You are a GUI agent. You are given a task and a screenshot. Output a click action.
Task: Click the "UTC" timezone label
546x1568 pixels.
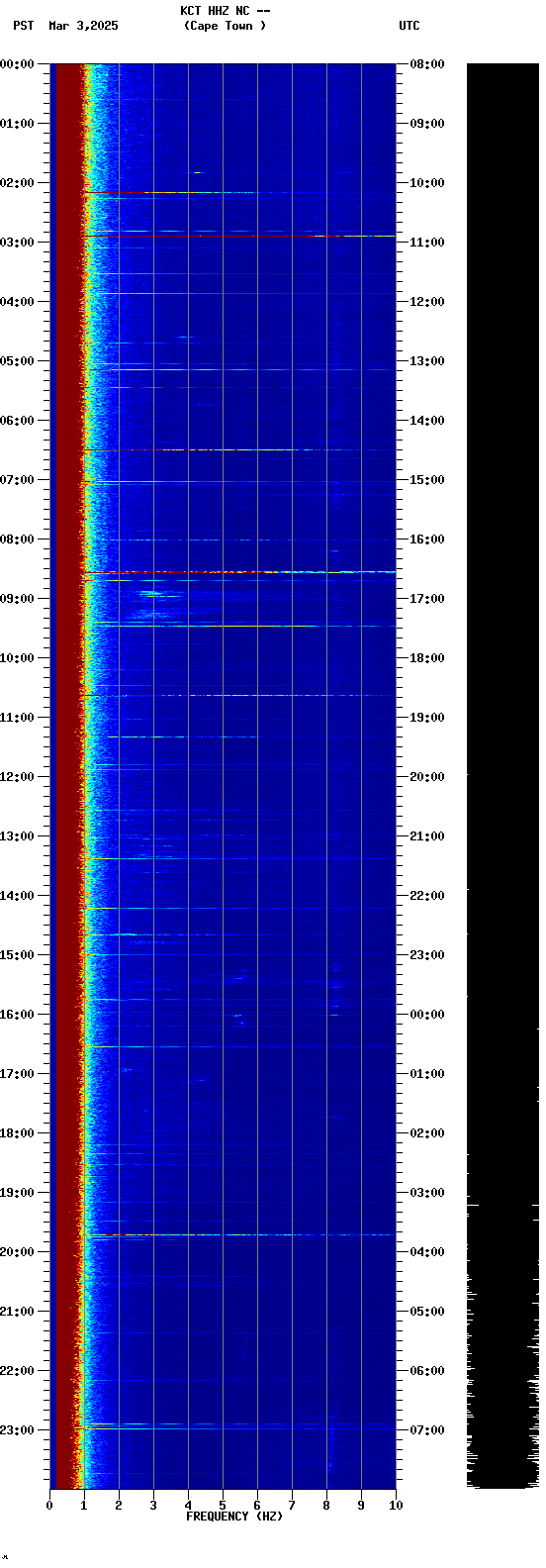point(409,26)
